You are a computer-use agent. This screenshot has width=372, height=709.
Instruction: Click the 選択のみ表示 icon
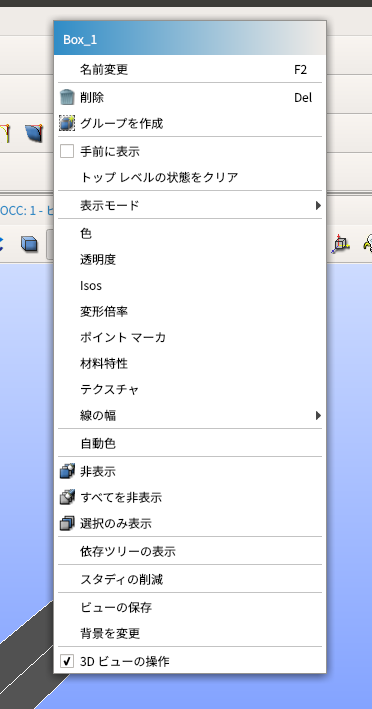coord(67,524)
